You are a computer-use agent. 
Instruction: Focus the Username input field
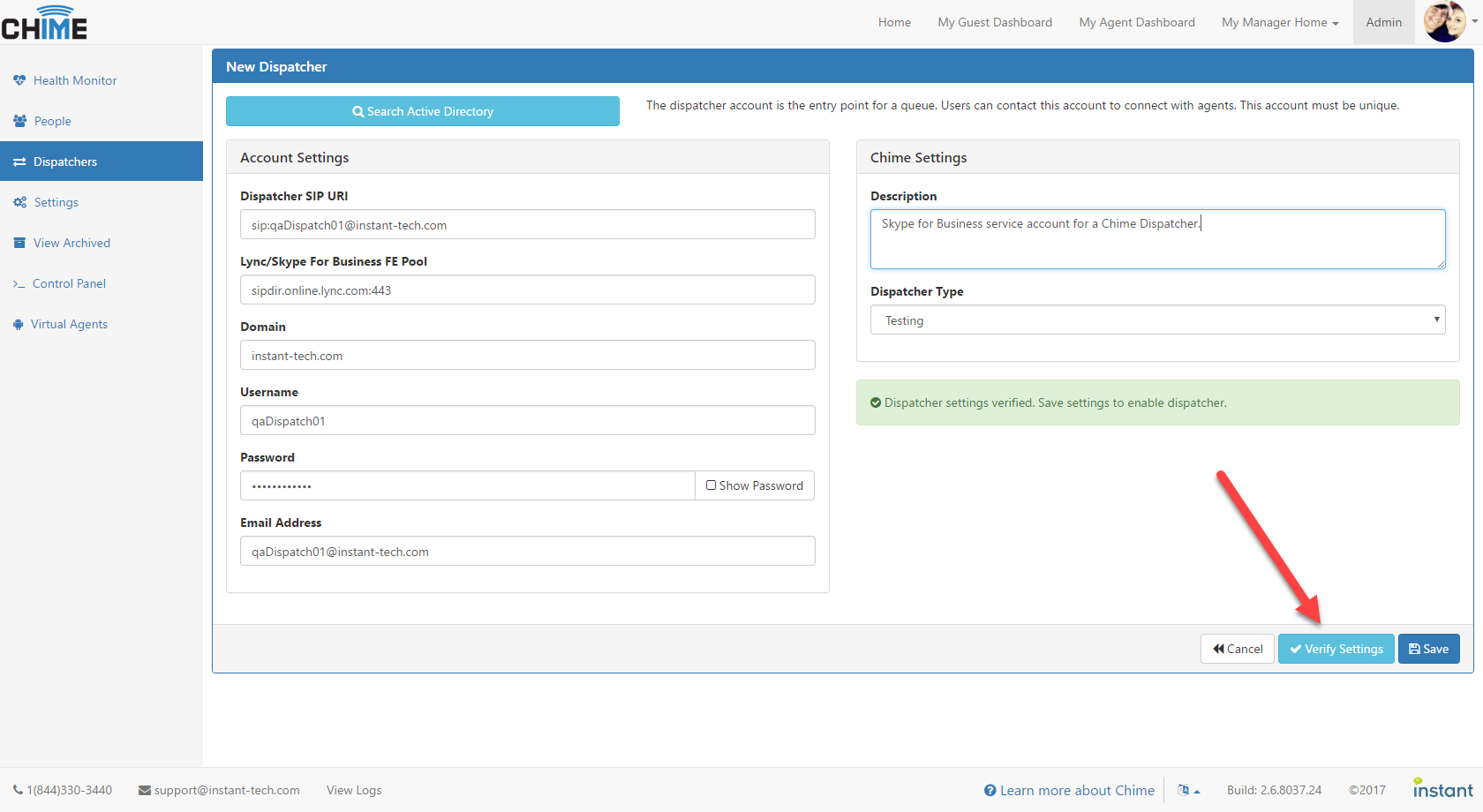tap(528, 420)
